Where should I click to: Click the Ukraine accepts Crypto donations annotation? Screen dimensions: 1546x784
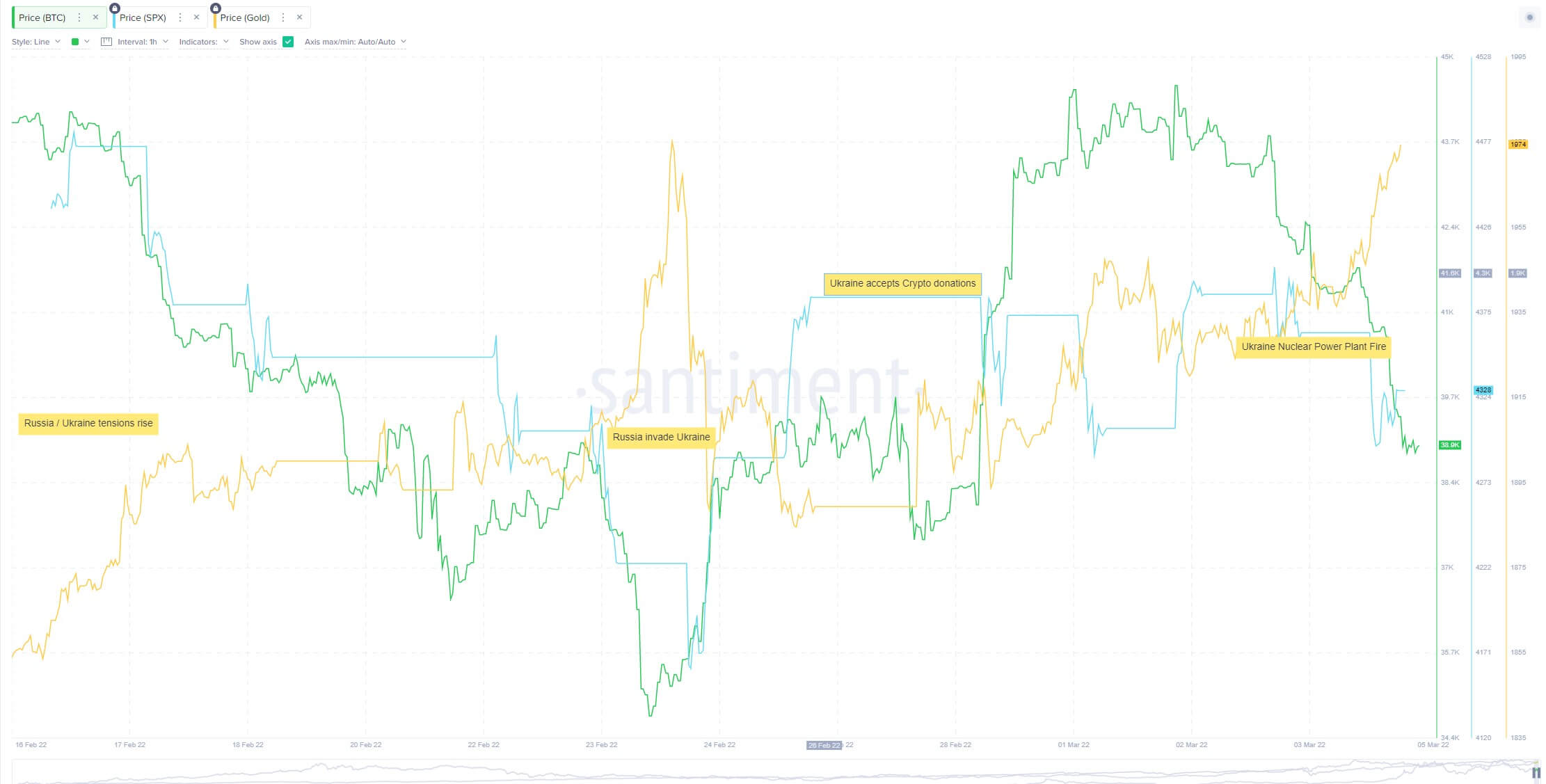pos(902,283)
